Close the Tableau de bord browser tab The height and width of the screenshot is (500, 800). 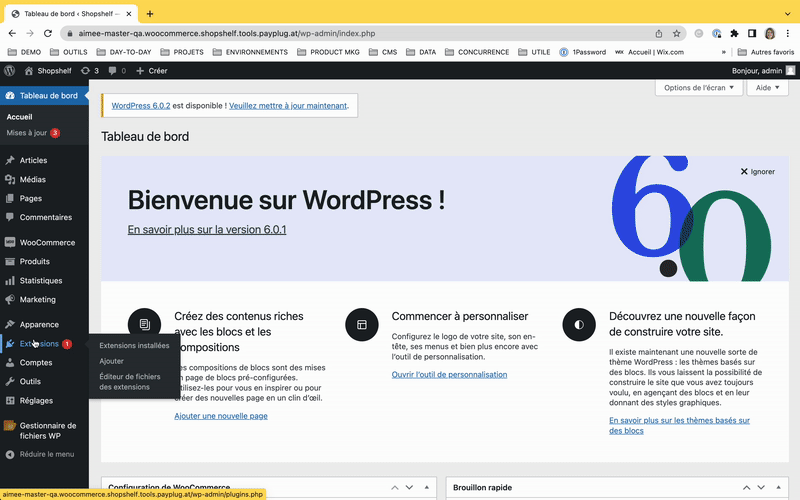(x=129, y=14)
